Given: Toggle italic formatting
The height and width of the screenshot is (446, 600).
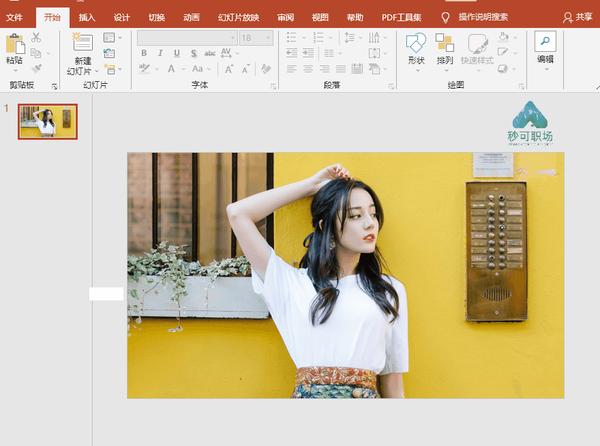Looking at the screenshot, I should point(160,54).
